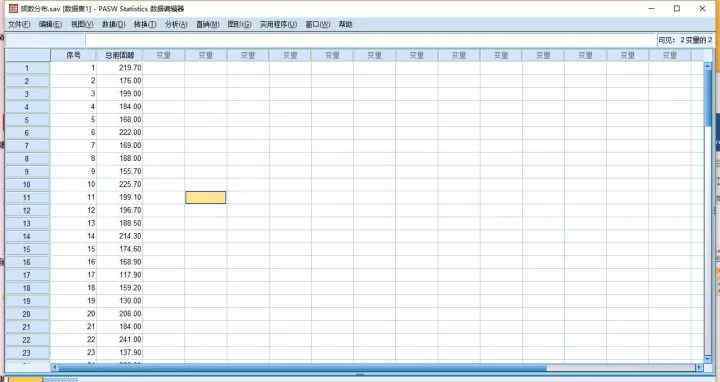720x382 pixels.
Task: Select the active yellow data view tab at bottom
Action: 26,379
